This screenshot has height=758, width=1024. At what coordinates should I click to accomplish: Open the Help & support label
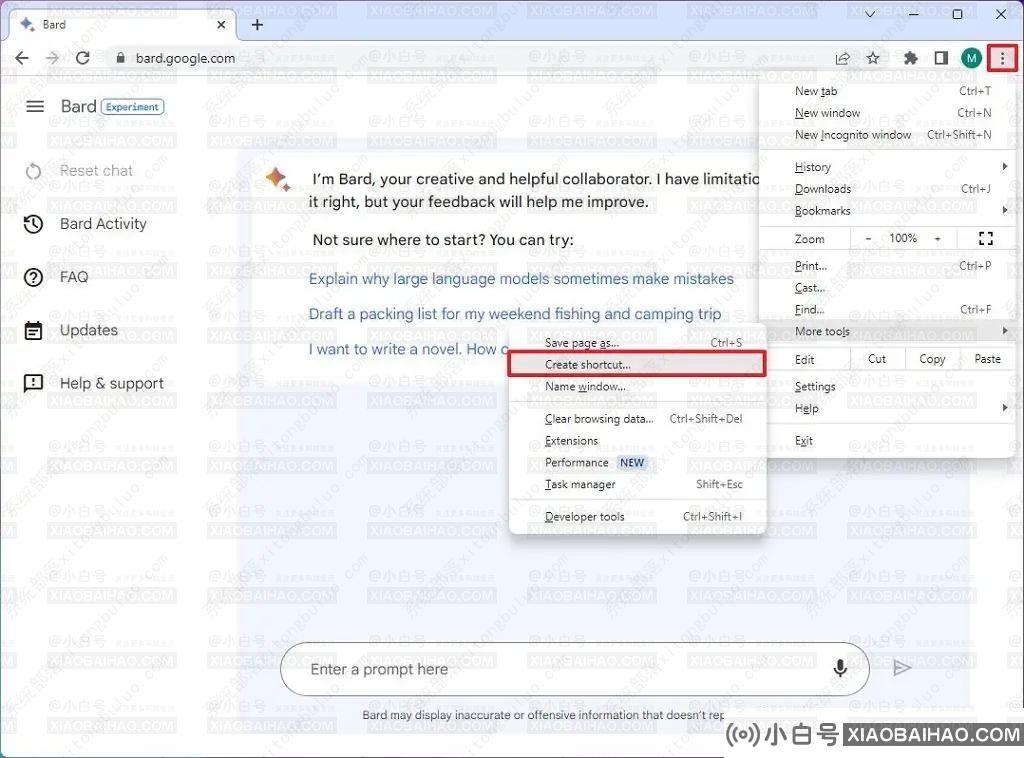[112, 383]
